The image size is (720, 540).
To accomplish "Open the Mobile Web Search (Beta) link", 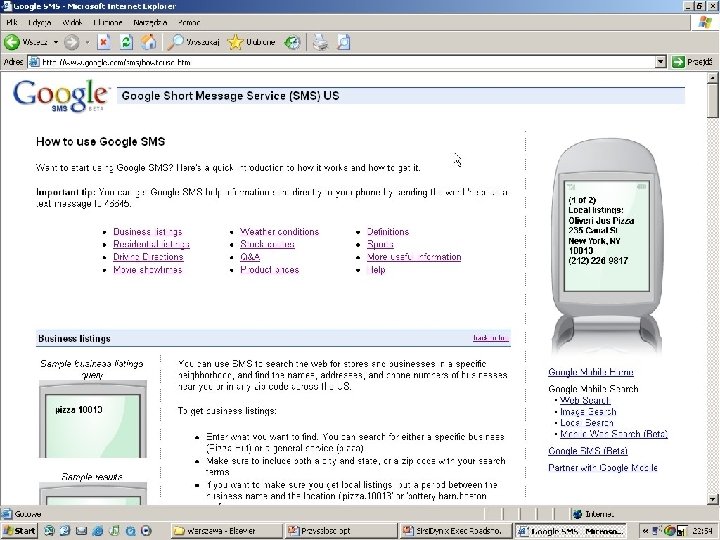I will coord(613,434).
